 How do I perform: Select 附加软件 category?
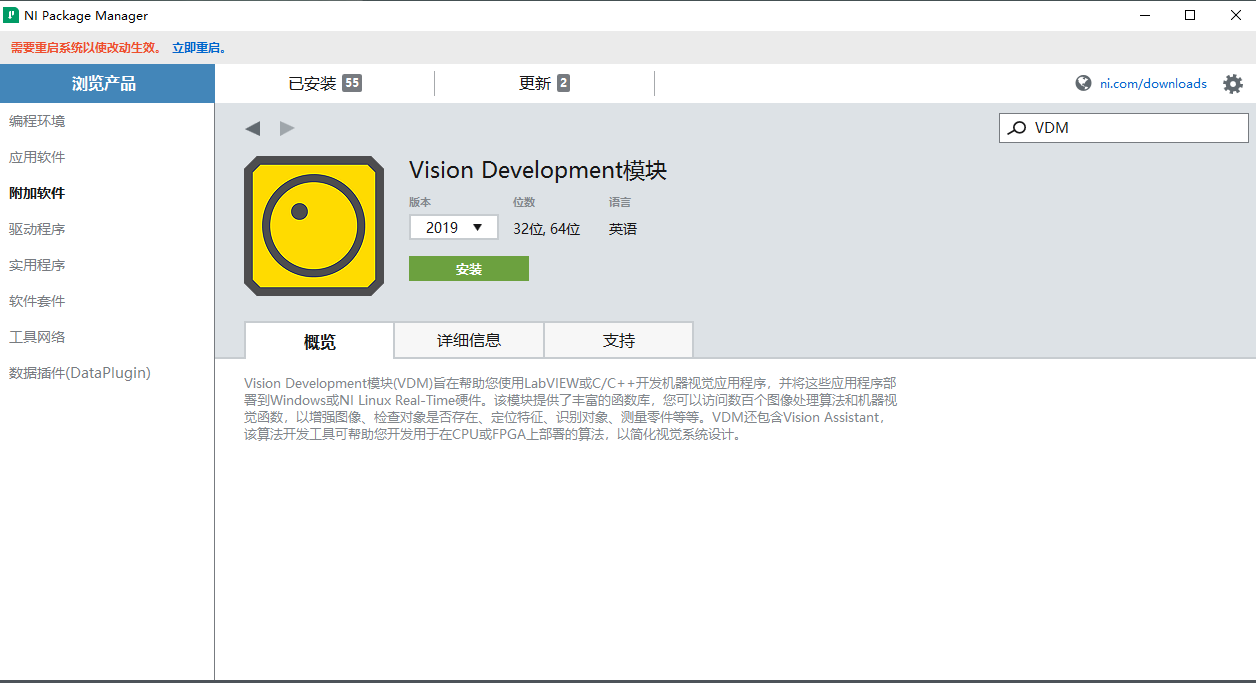(37, 193)
